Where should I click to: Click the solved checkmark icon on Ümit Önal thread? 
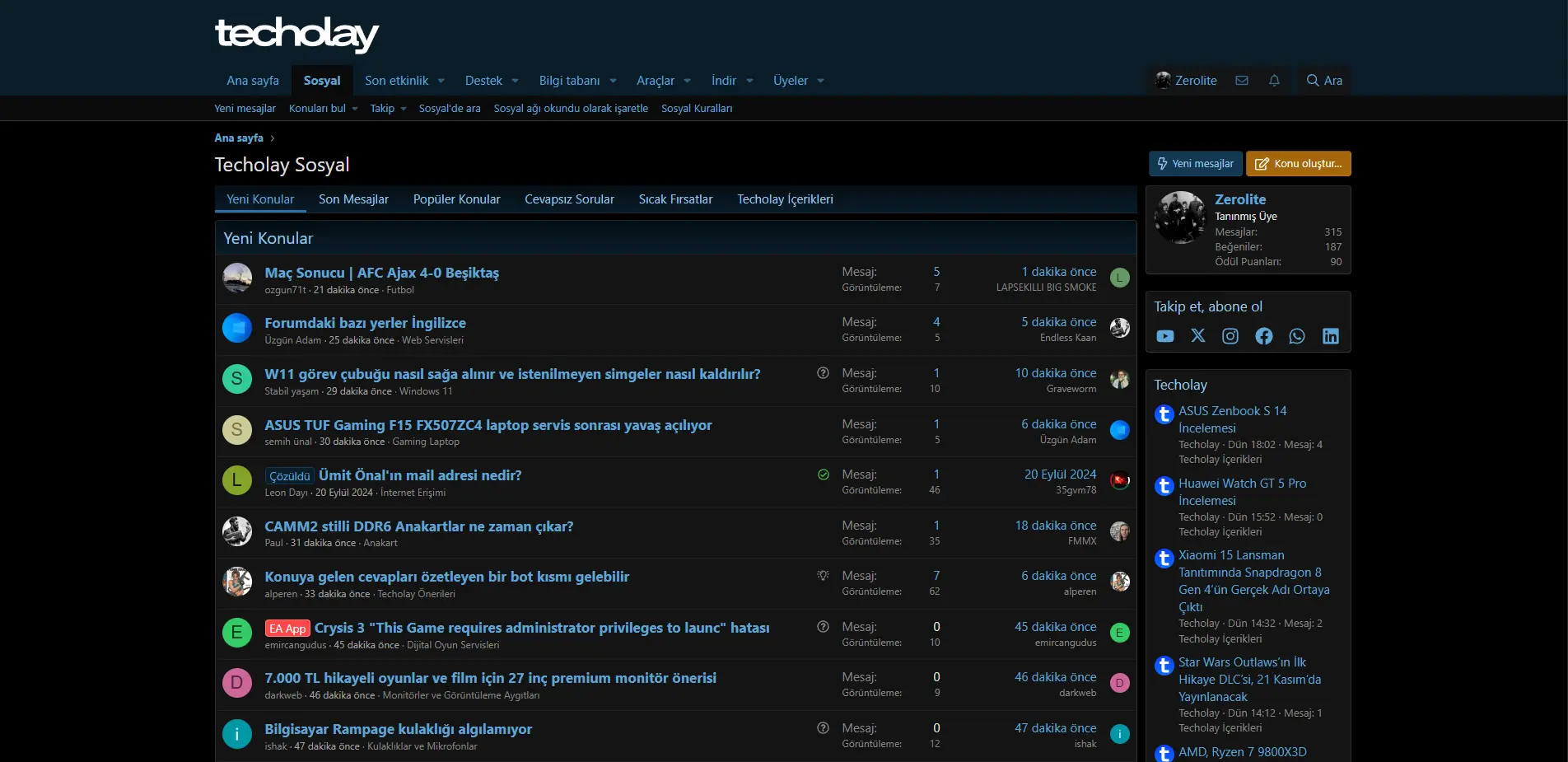pyautogui.click(x=823, y=474)
